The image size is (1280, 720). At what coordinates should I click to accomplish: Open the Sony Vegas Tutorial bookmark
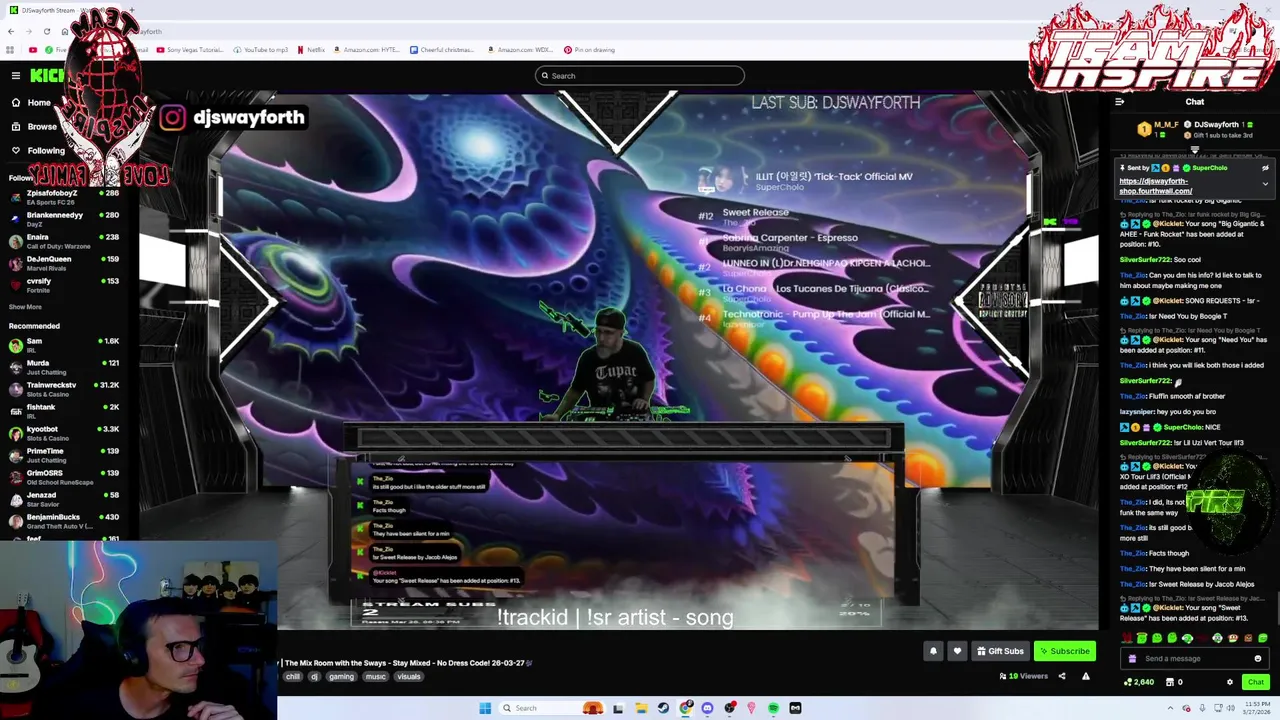click(x=190, y=50)
